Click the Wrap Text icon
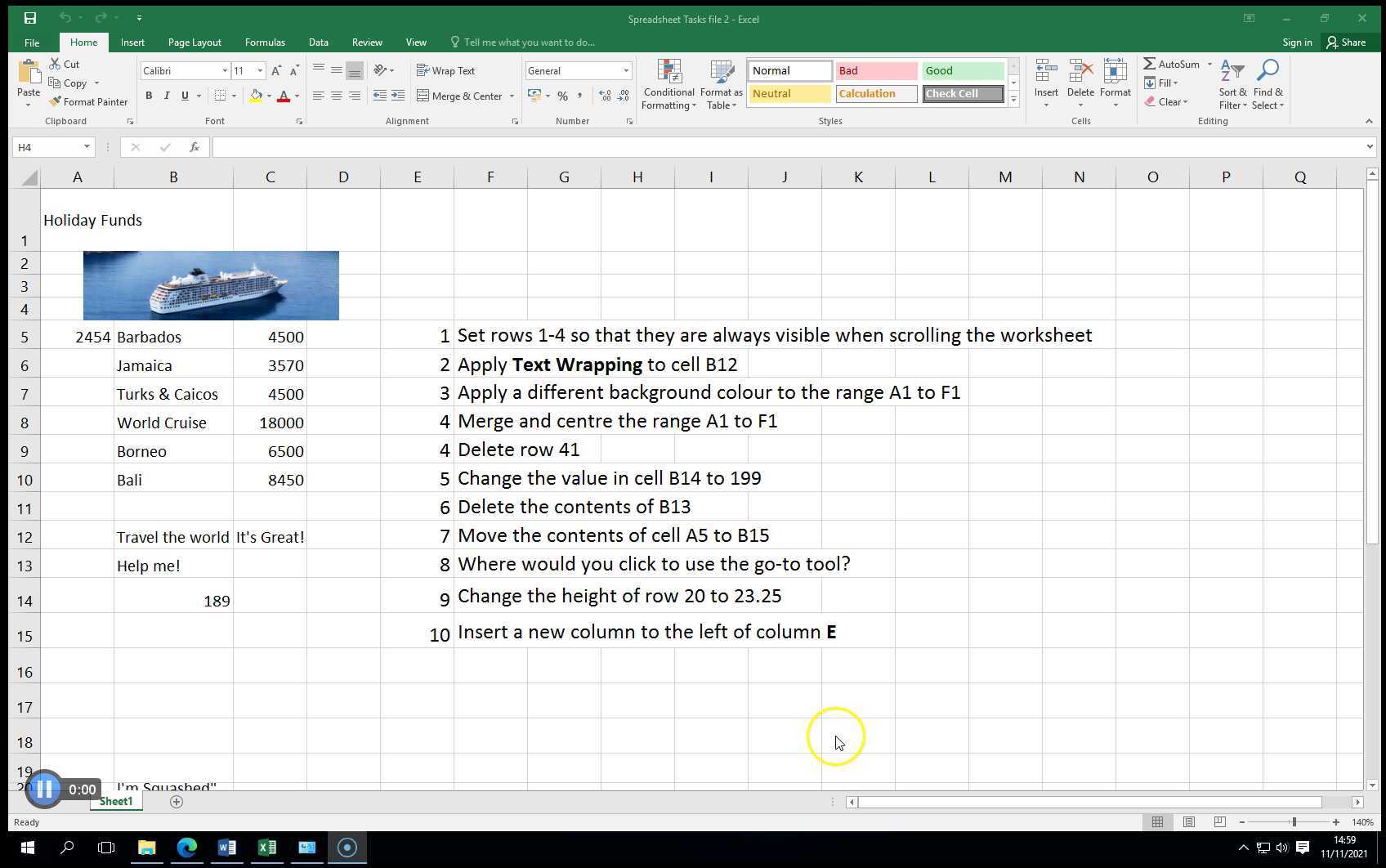The height and width of the screenshot is (868, 1386). pyautogui.click(x=446, y=70)
